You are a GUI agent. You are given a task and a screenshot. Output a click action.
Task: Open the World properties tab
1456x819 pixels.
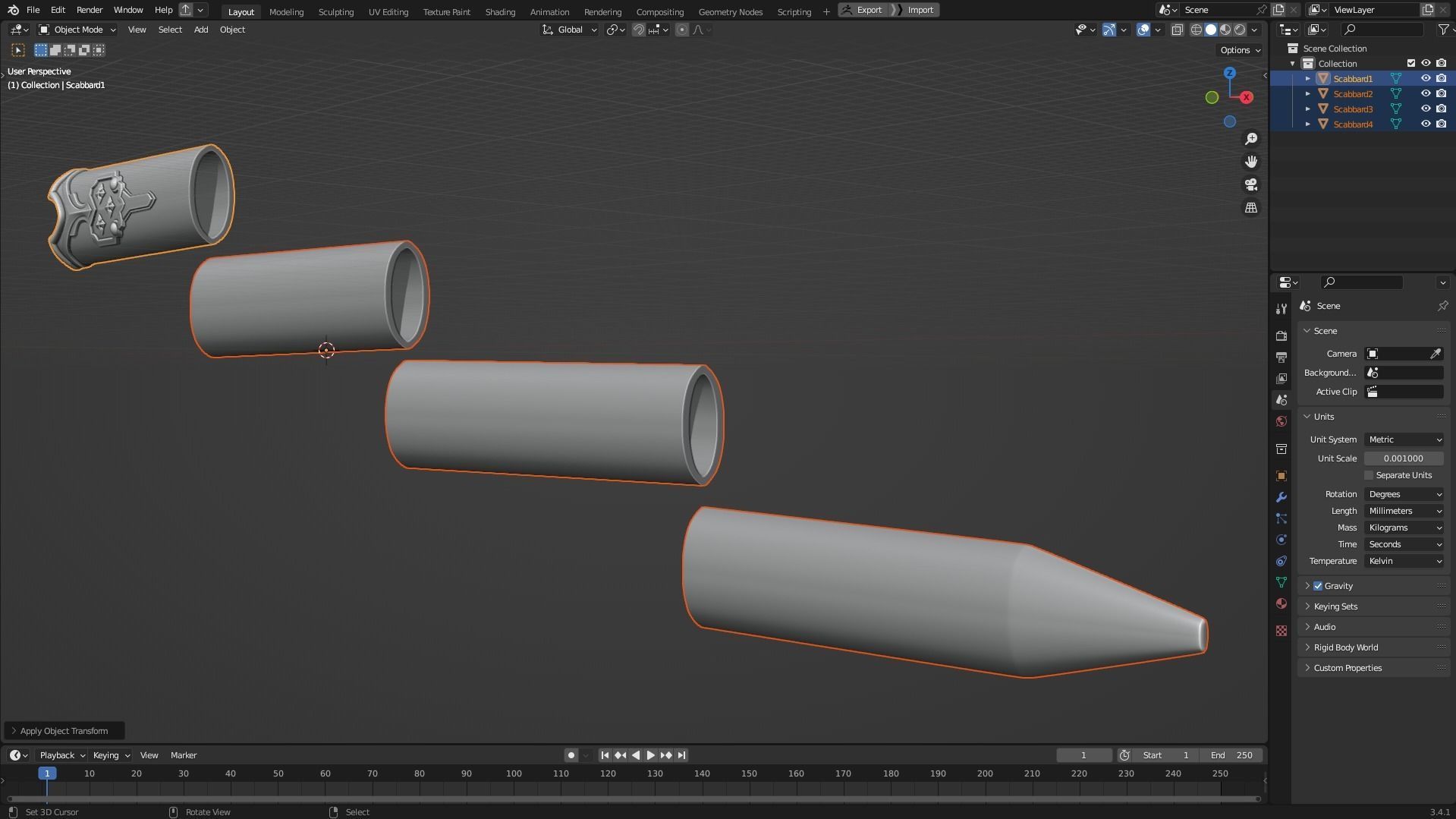(x=1281, y=421)
